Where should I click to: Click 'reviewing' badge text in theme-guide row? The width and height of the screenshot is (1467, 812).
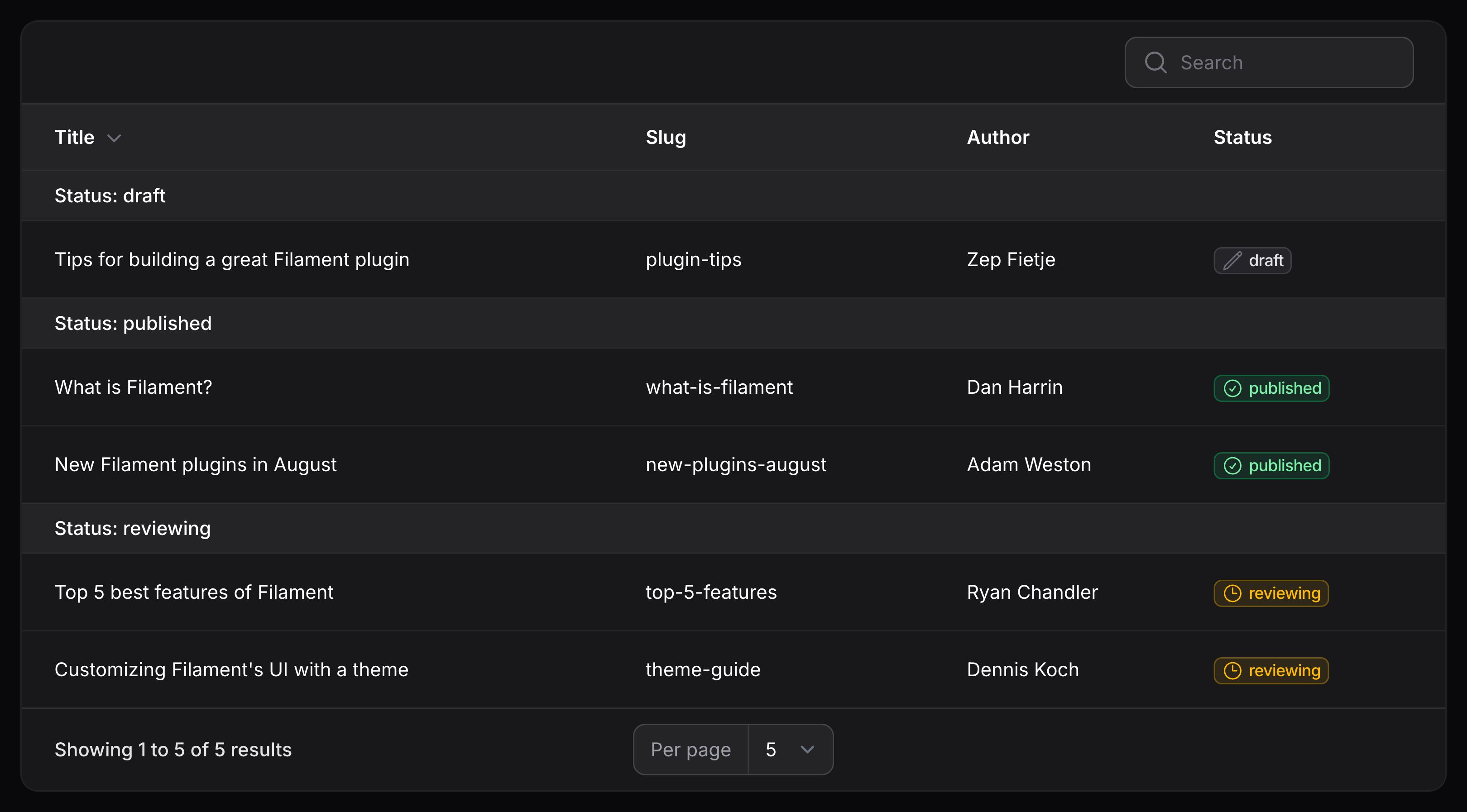point(1284,671)
